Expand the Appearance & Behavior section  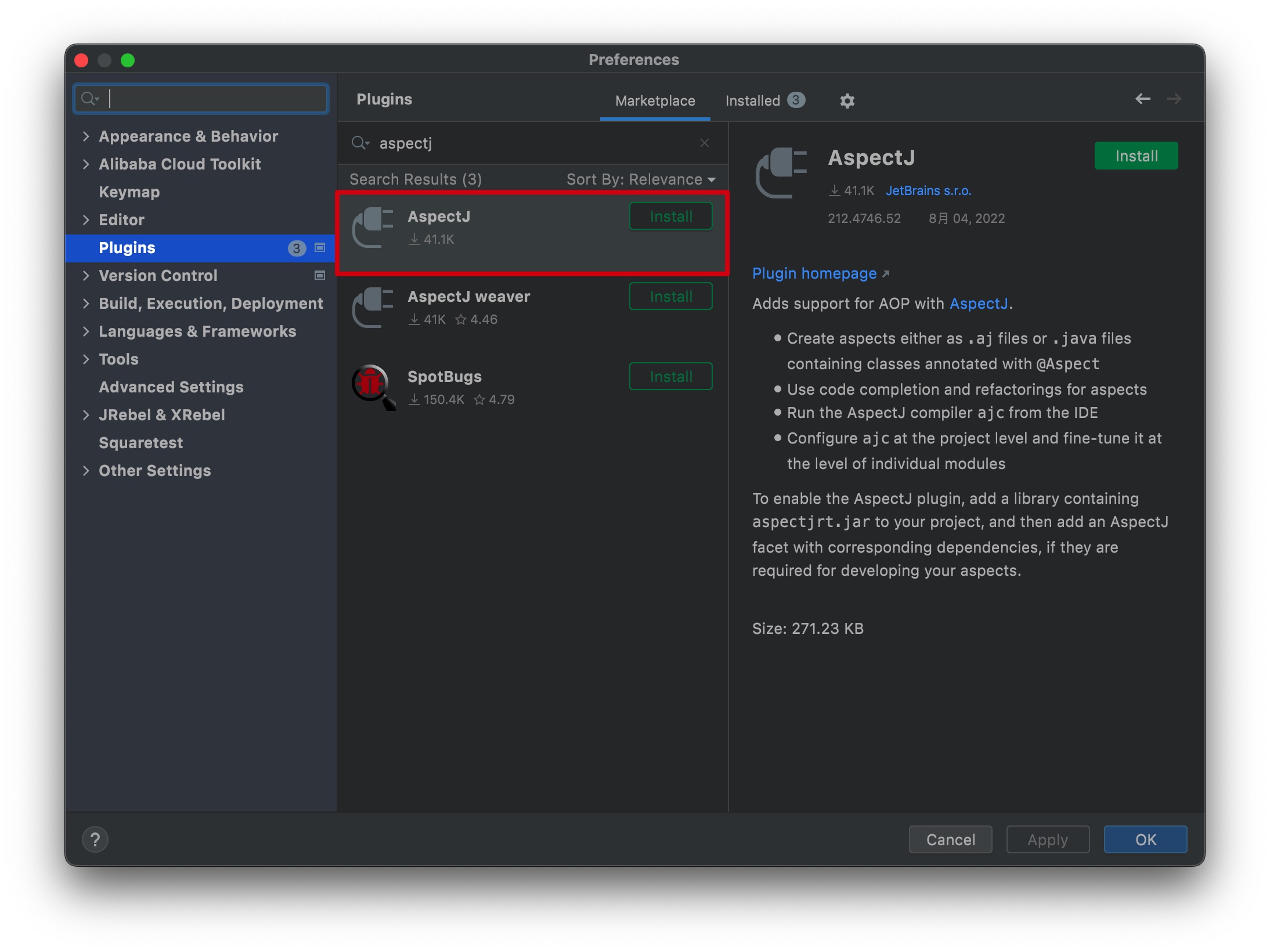coord(86,136)
